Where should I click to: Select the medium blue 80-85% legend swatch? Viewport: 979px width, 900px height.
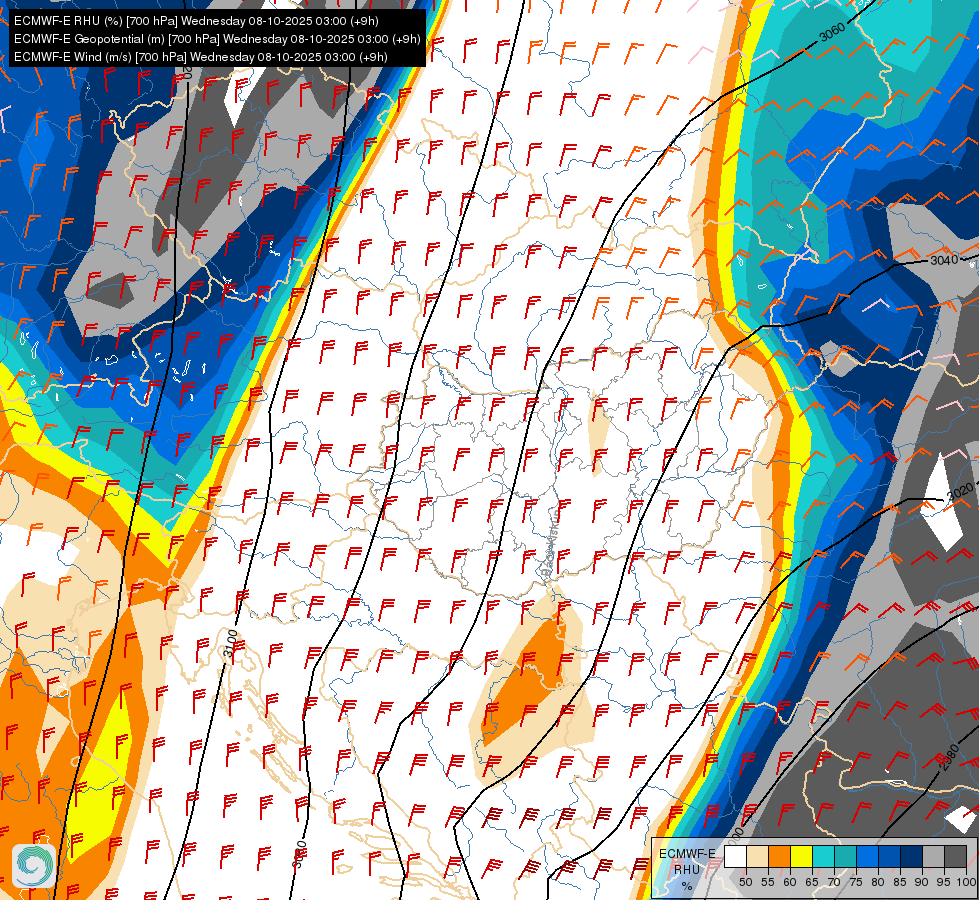coord(890,856)
